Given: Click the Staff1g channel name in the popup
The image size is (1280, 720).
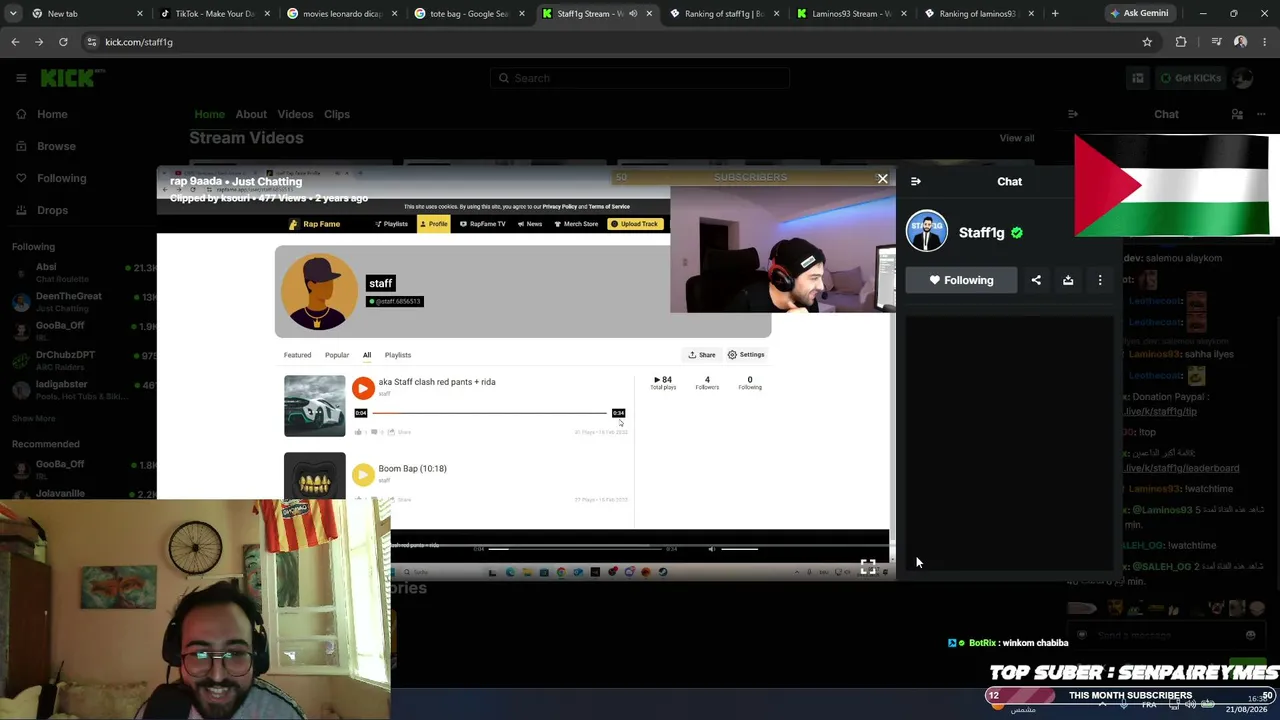Looking at the screenshot, I should [x=981, y=233].
